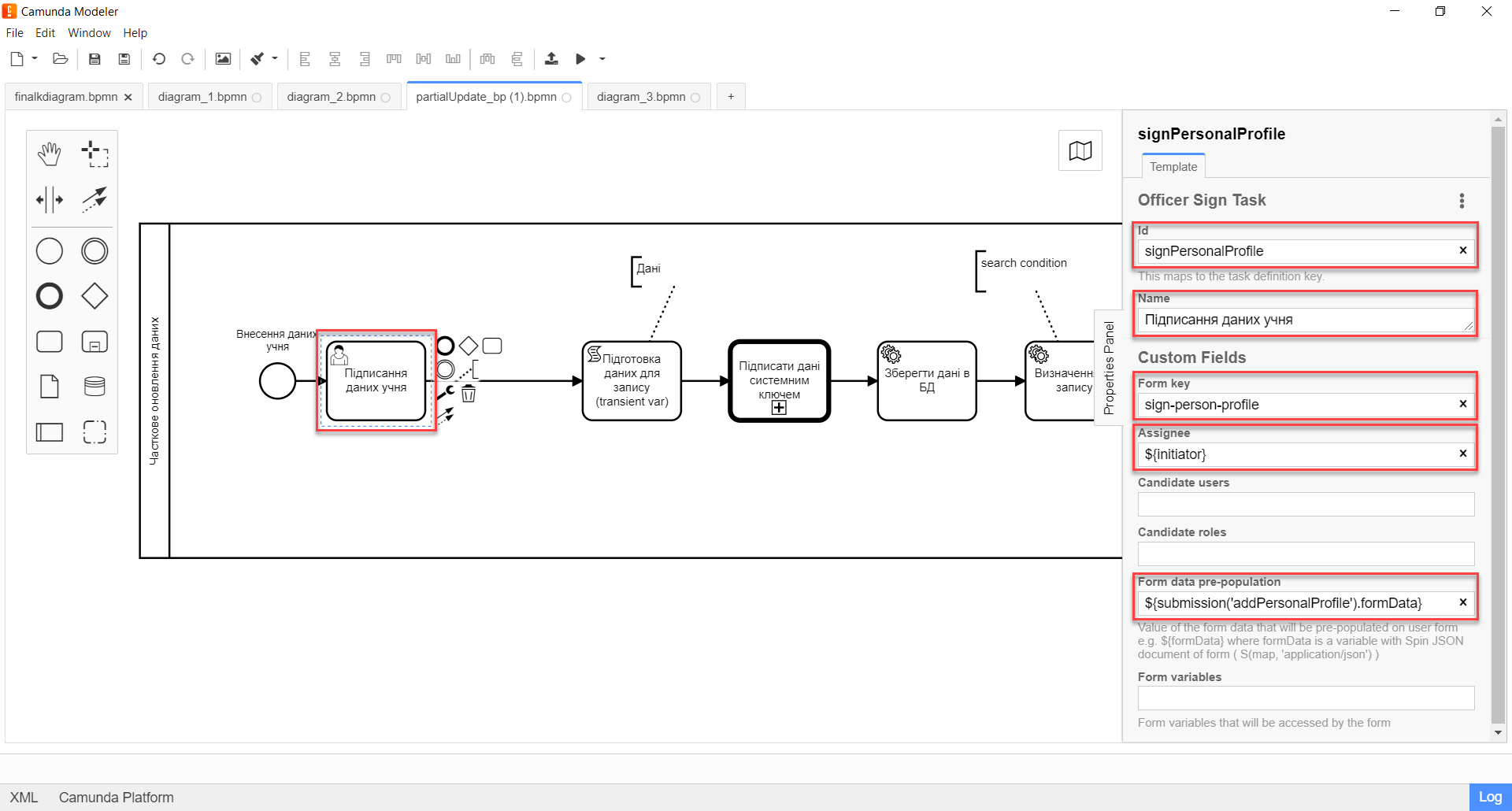This screenshot has height=811, width=1512.
Task: Open edit tools dropdown arrow
Action: 275,59
